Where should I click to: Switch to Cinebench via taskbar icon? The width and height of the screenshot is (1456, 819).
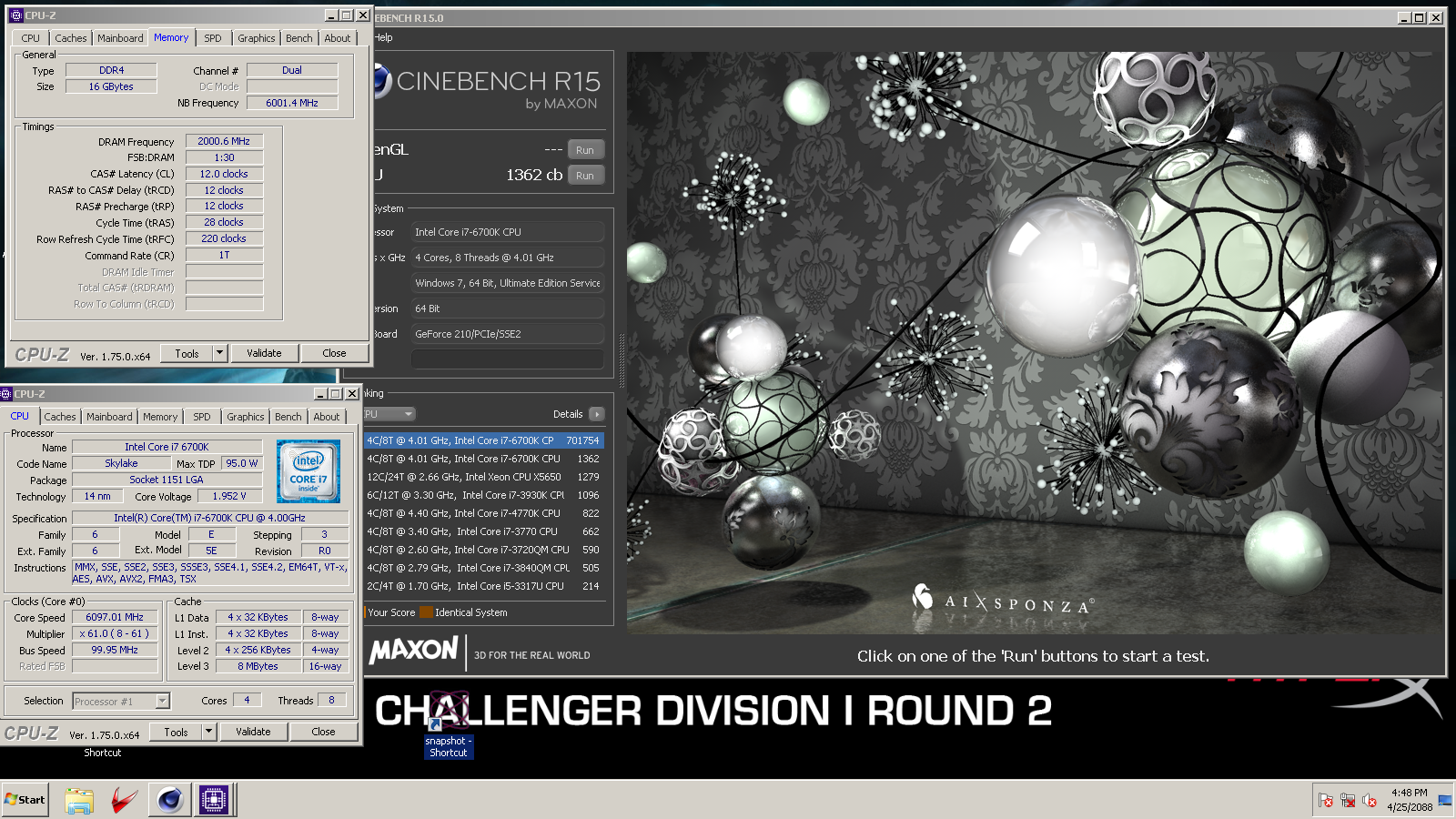(169, 800)
